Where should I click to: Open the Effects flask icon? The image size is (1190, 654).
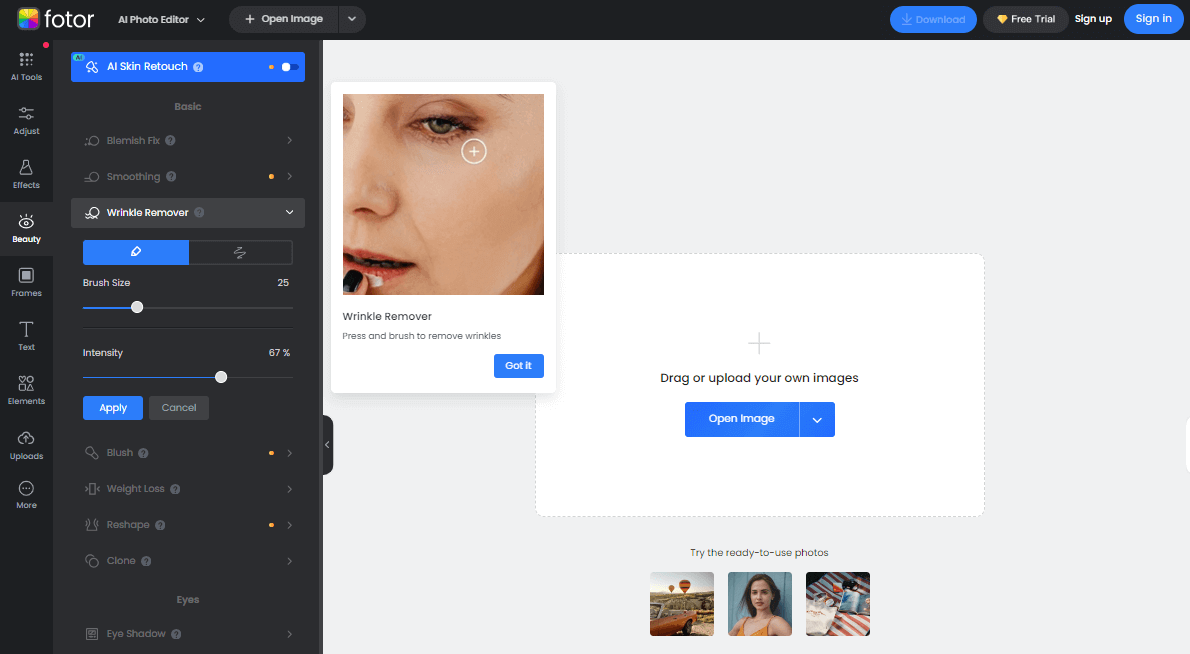[26, 174]
